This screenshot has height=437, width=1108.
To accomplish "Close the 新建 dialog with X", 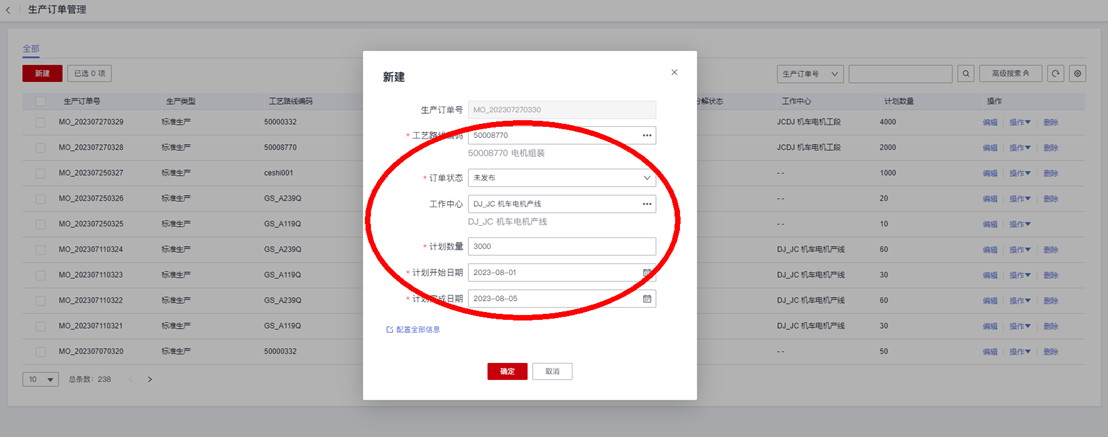I will click(x=674, y=72).
